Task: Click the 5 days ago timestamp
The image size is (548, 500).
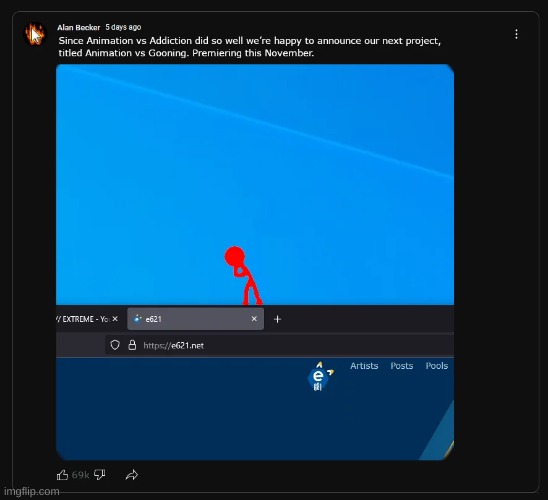Action: (x=123, y=27)
